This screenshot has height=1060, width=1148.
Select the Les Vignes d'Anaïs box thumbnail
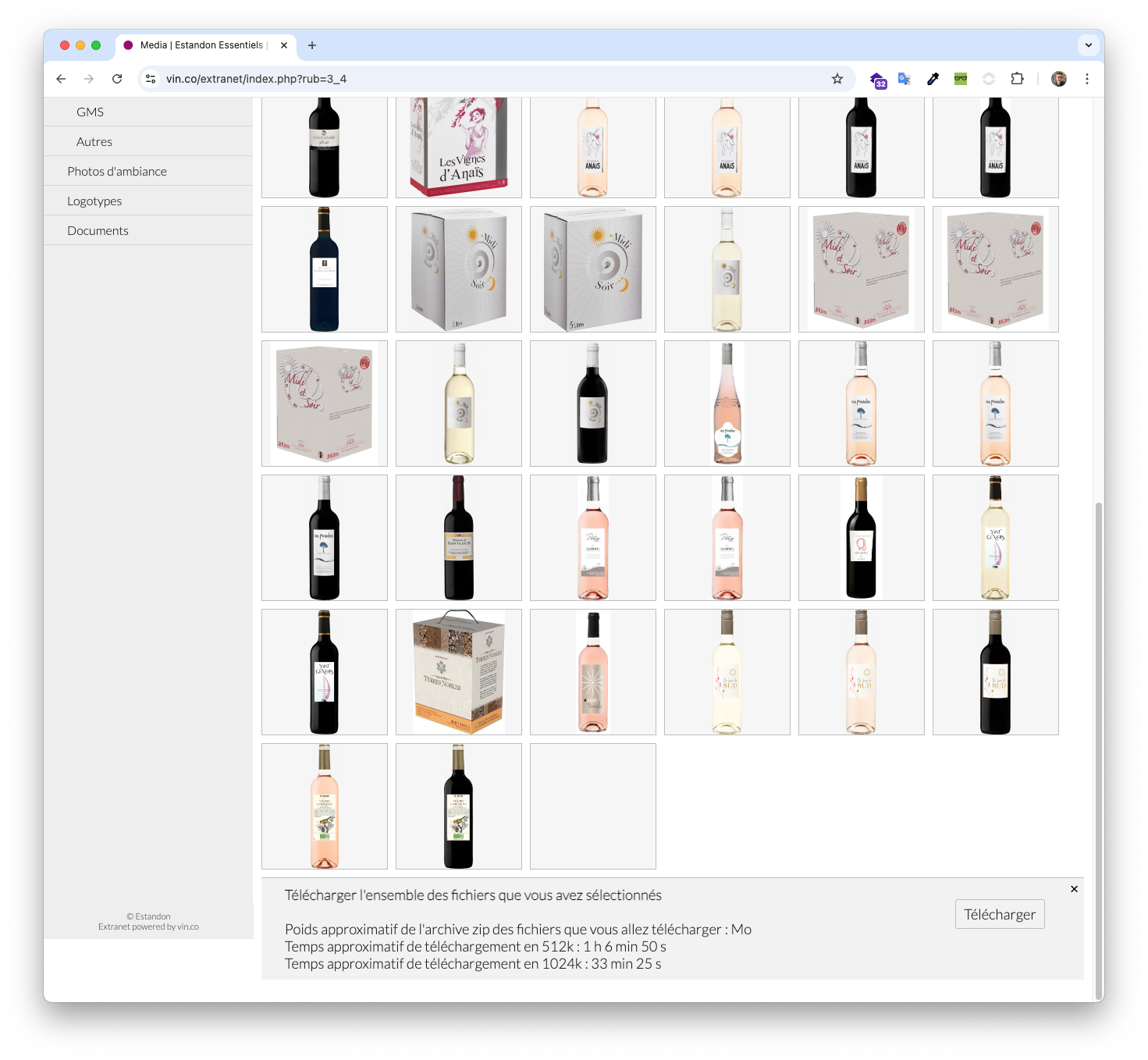tap(459, 148)
